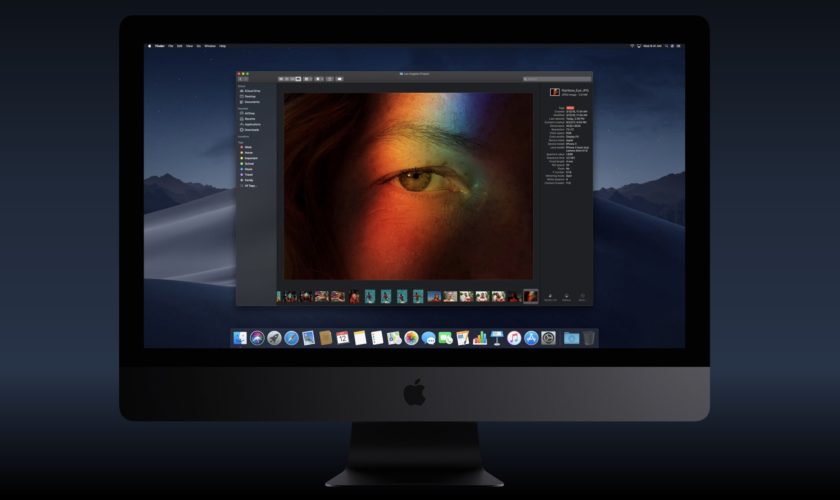
Task: Open the action gear dropdown in toolbar
Action: click(x=319, y=79)
